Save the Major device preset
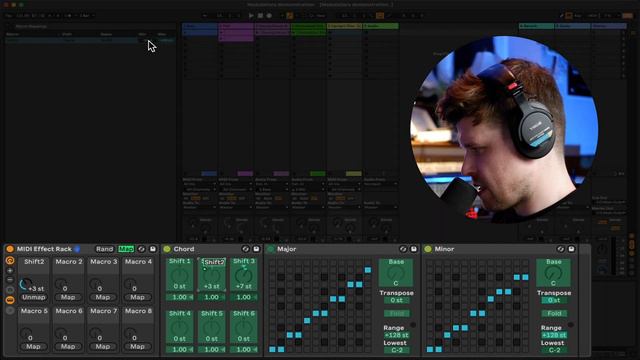Image resolution: width=640 pixels, height=360 pixels. pos(414,249)
